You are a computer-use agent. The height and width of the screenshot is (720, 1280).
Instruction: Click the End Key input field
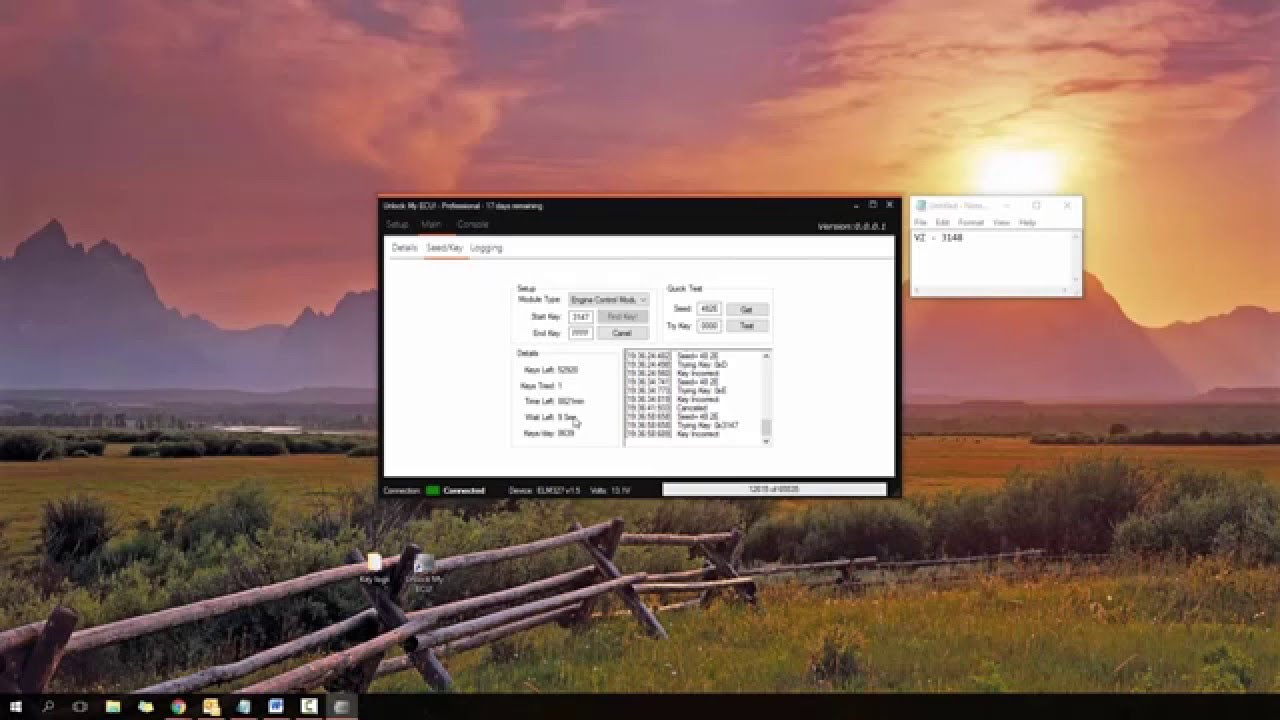tap(580, 333)
